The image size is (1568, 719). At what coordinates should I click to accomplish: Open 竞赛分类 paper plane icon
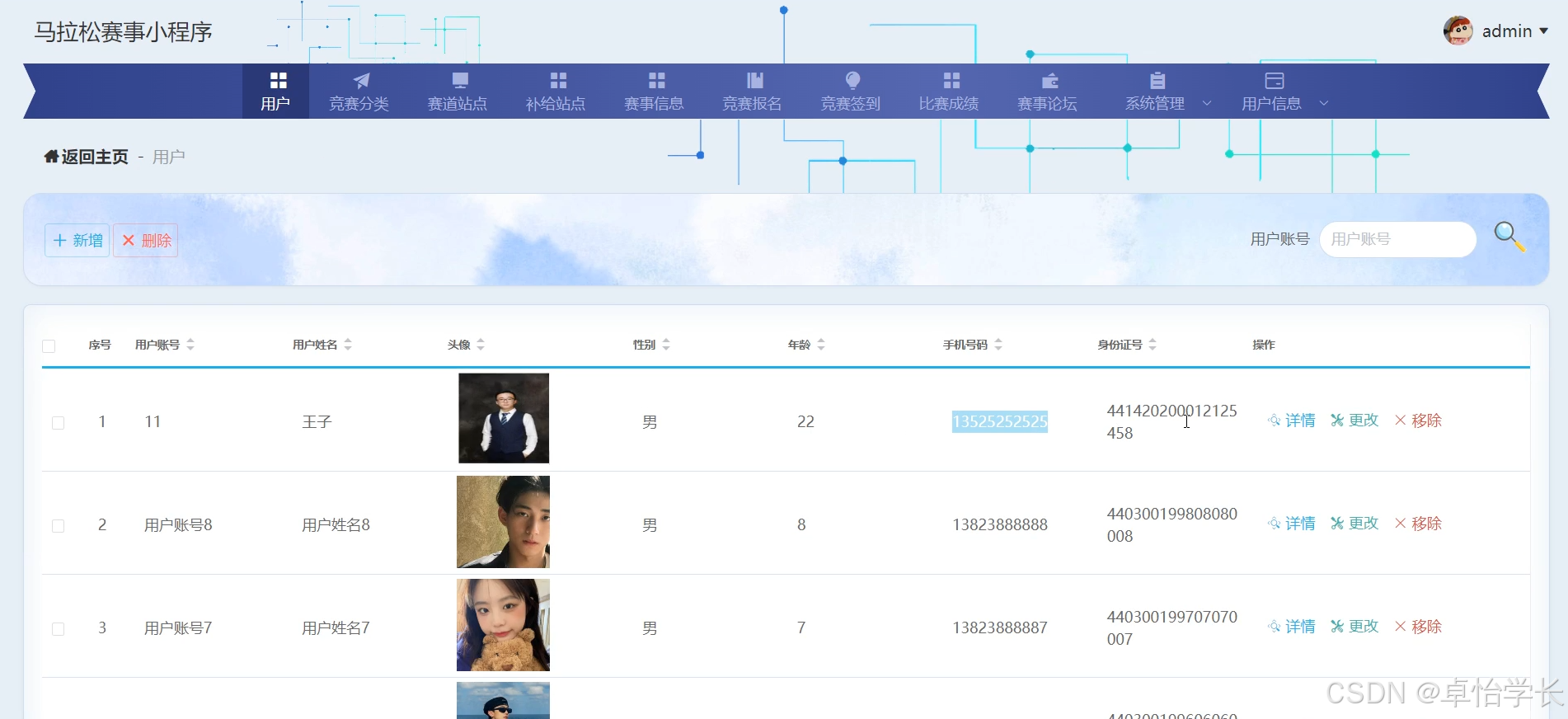(x=361, y=80)
